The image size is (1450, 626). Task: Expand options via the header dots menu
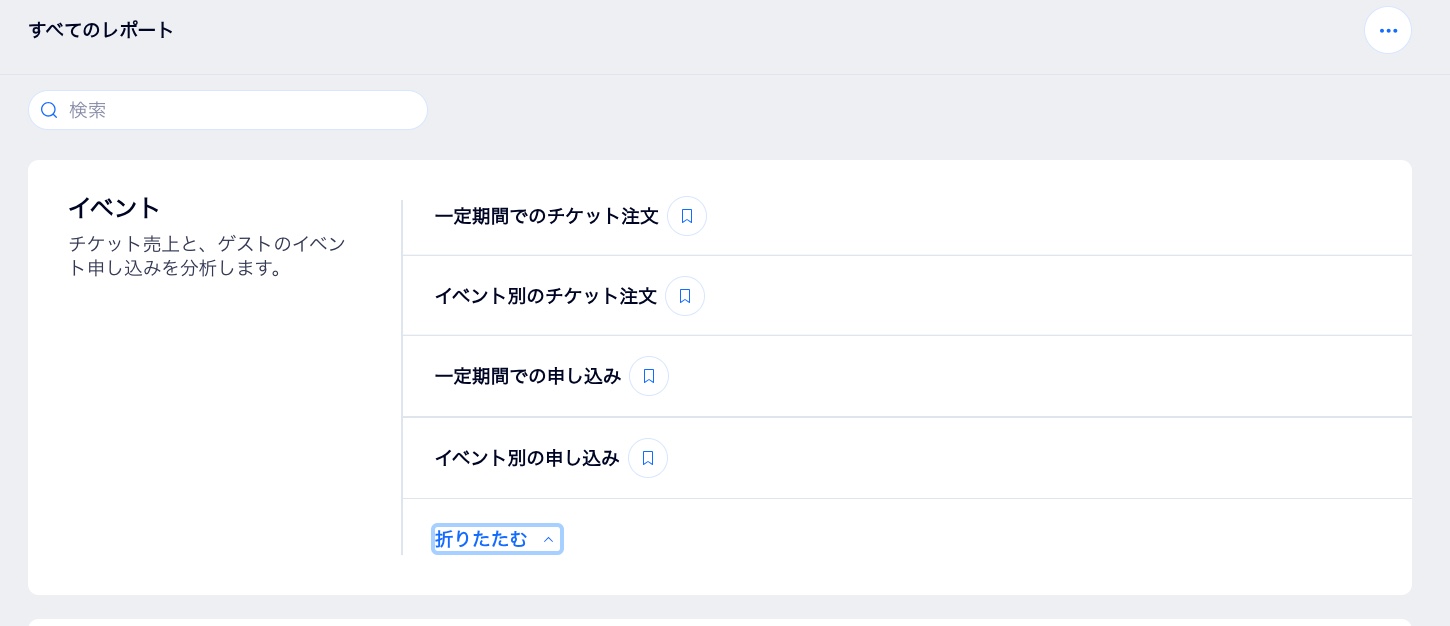point(1388,30)
